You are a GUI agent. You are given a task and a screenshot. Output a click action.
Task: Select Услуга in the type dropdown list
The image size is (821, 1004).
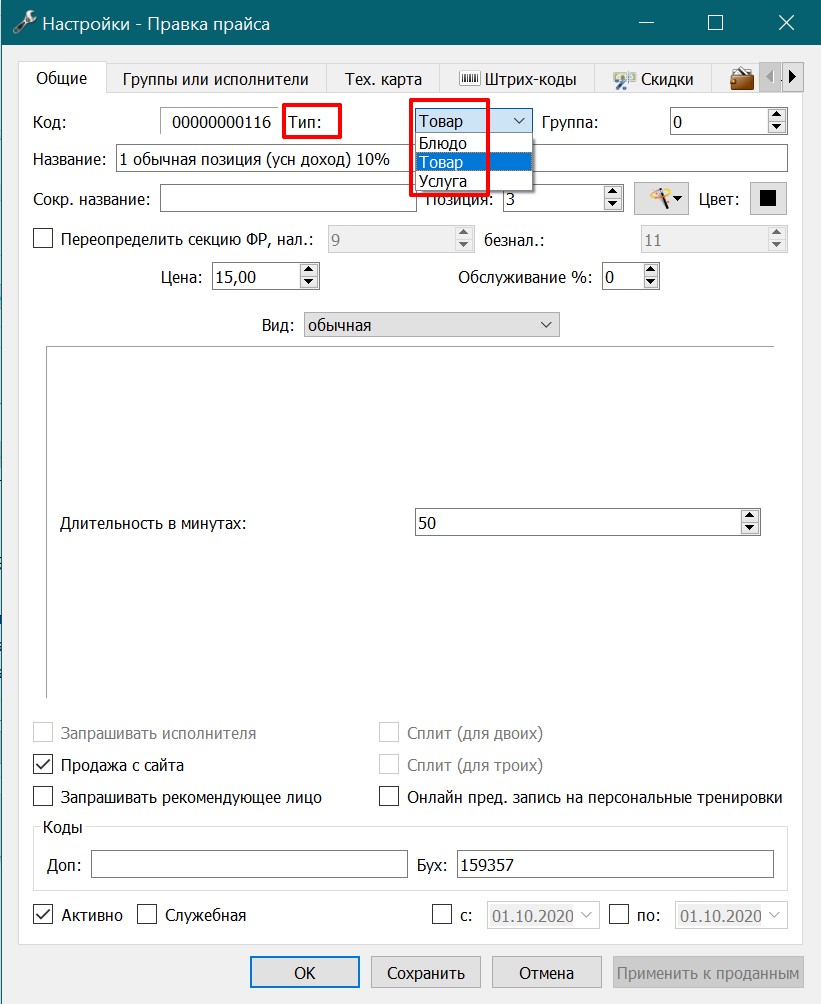[x=473, y=181]
